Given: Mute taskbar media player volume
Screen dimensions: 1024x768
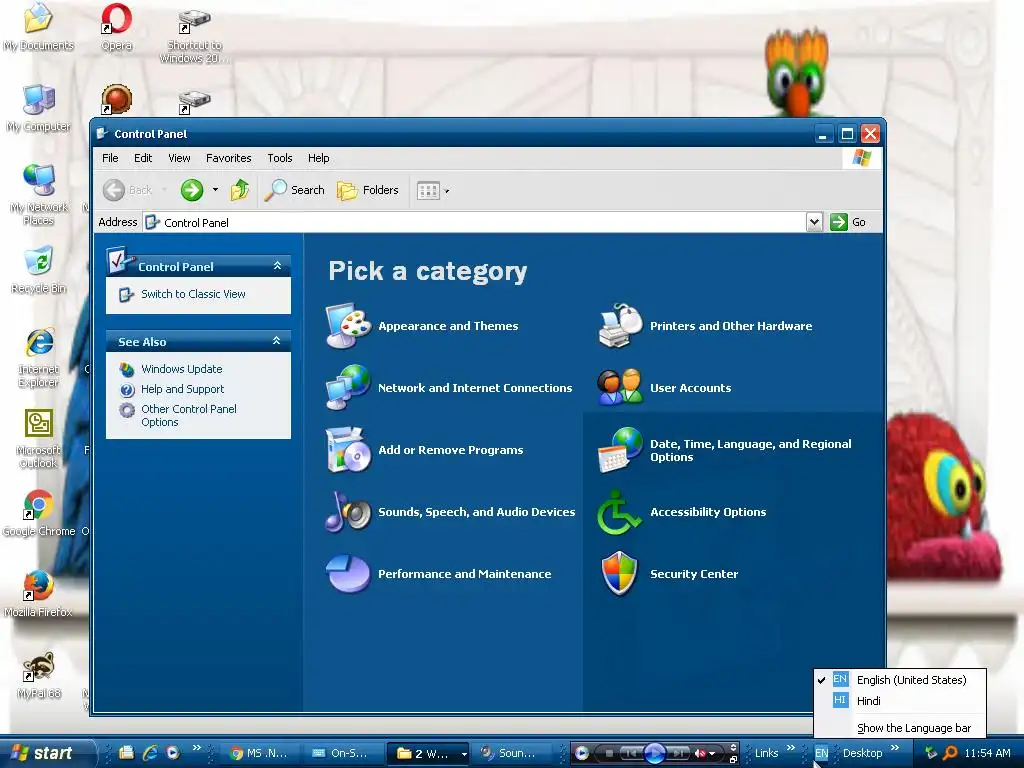Looking at the screenshot, I should coord(700,753).
